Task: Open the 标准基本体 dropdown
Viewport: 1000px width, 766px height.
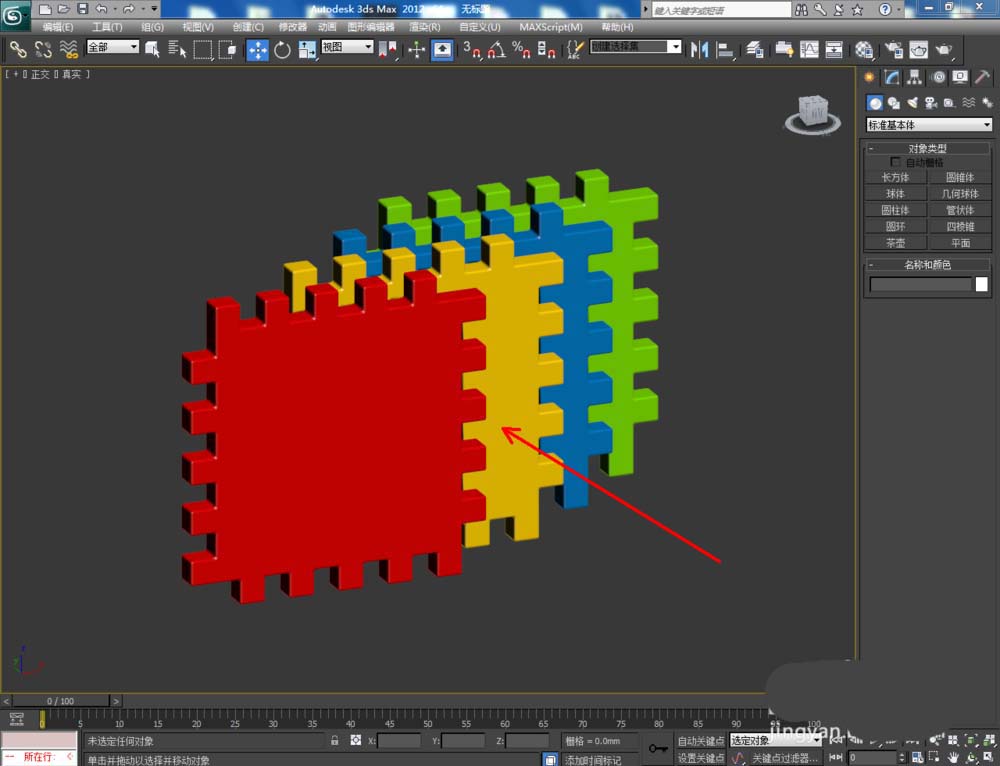Action: [x=928, y=125]
